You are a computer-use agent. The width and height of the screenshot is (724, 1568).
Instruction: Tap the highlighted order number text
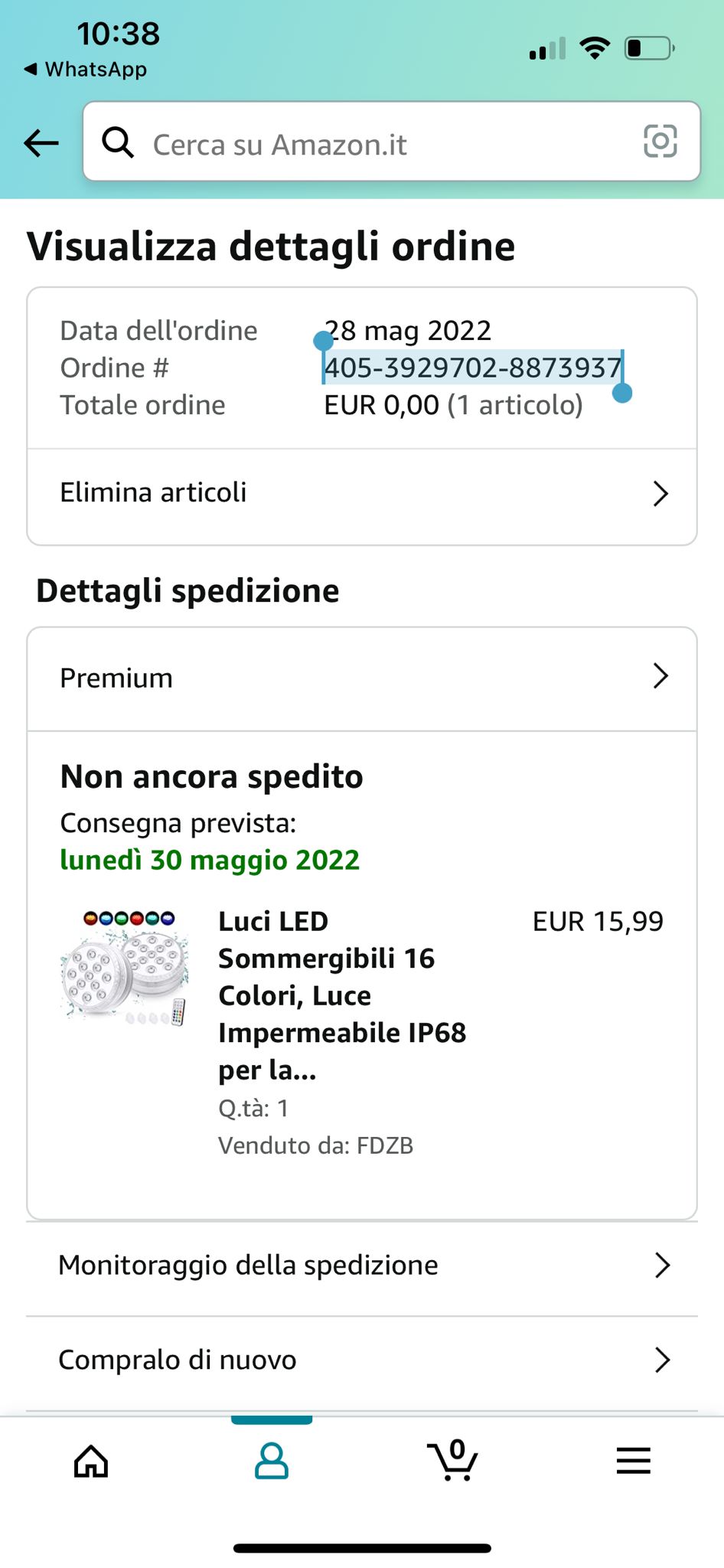(472, 368)
